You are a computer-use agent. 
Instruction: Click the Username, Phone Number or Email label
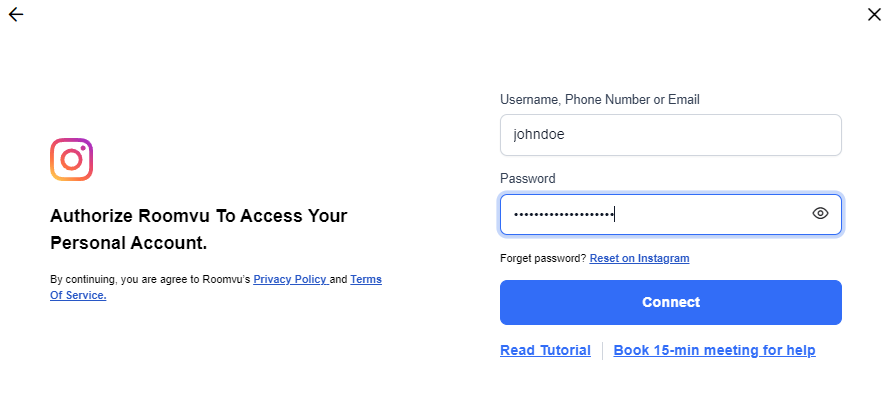coord(599,100)
